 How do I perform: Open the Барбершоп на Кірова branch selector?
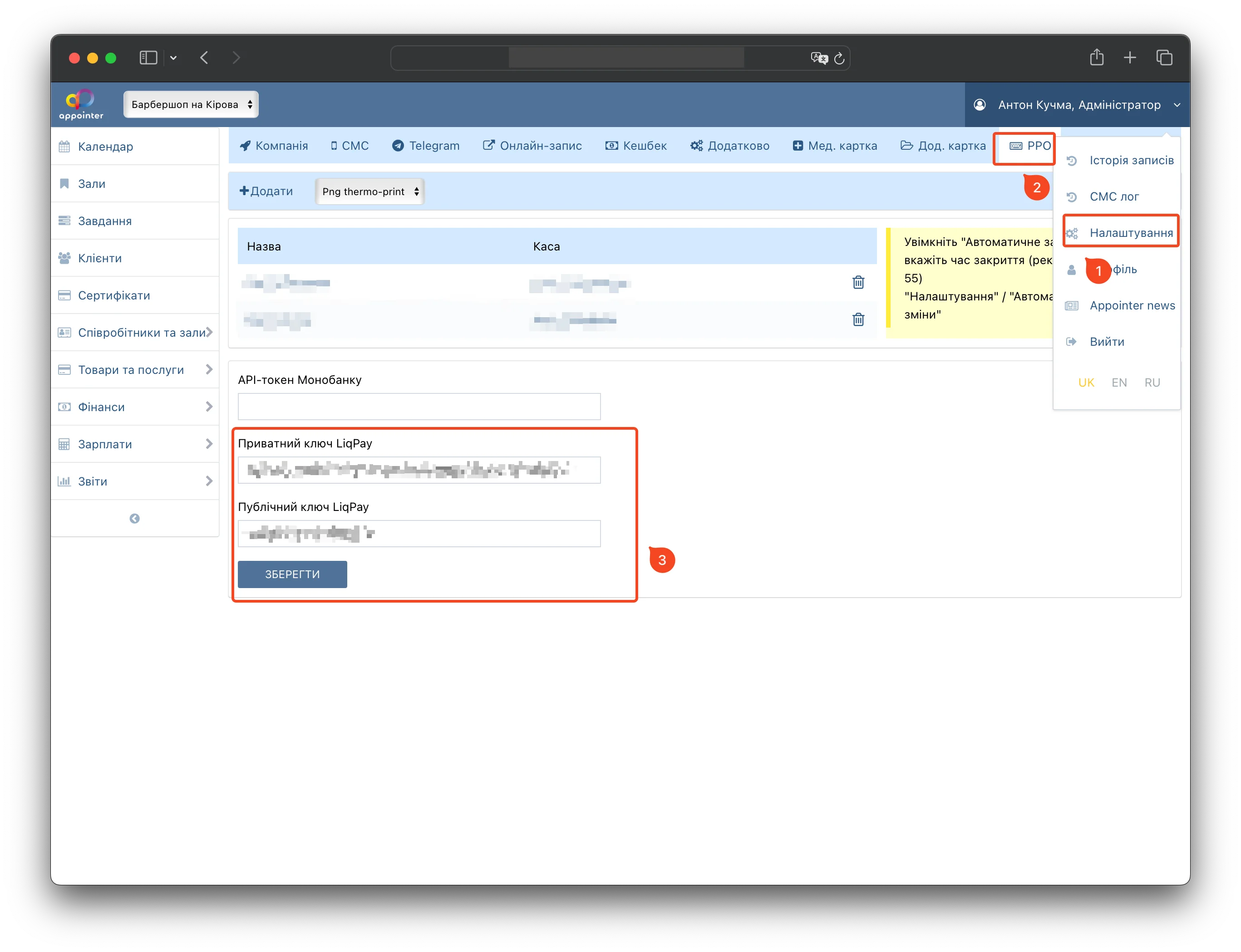pos(191,104)
